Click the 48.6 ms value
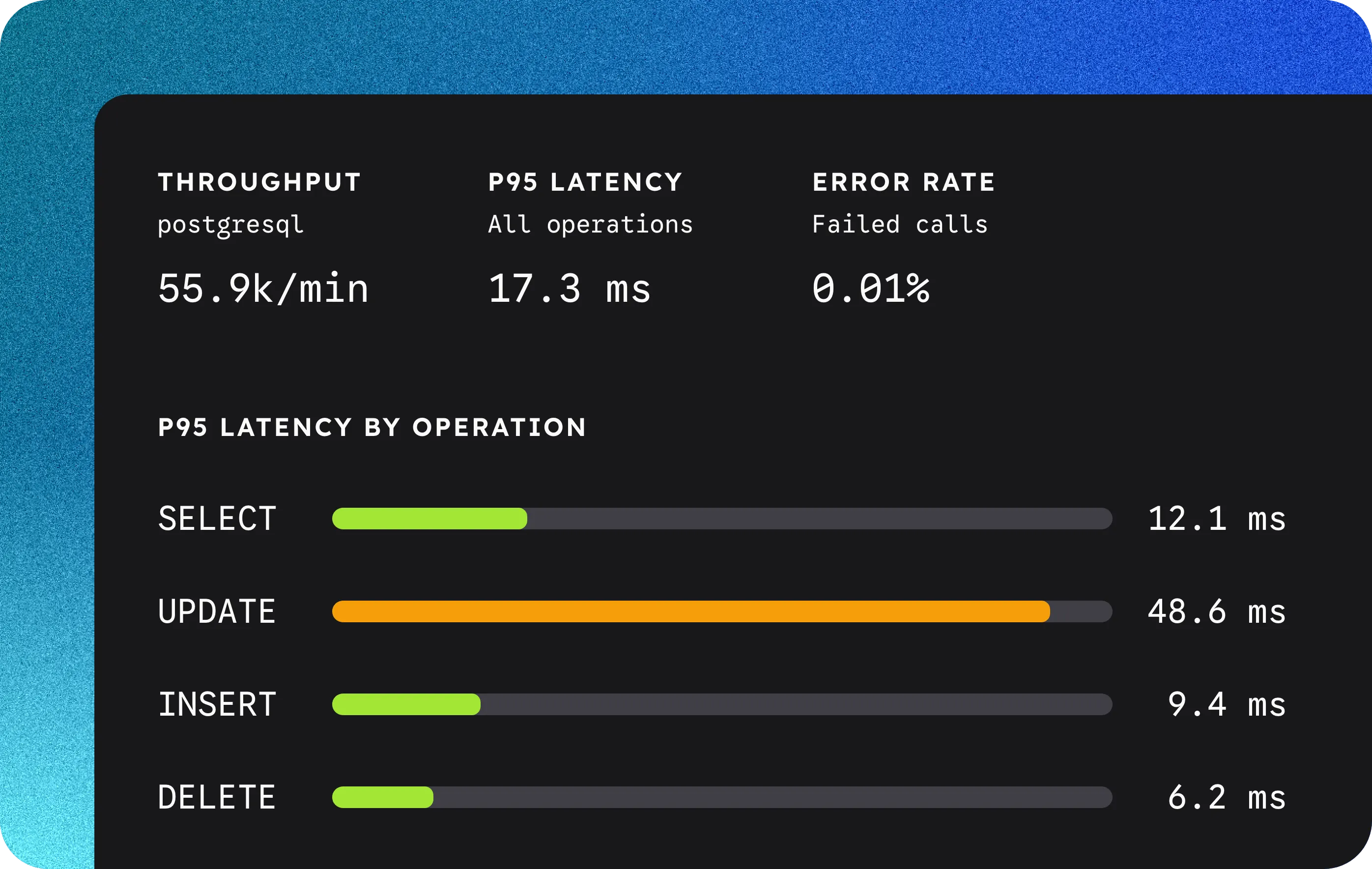 coord(1217,611)
